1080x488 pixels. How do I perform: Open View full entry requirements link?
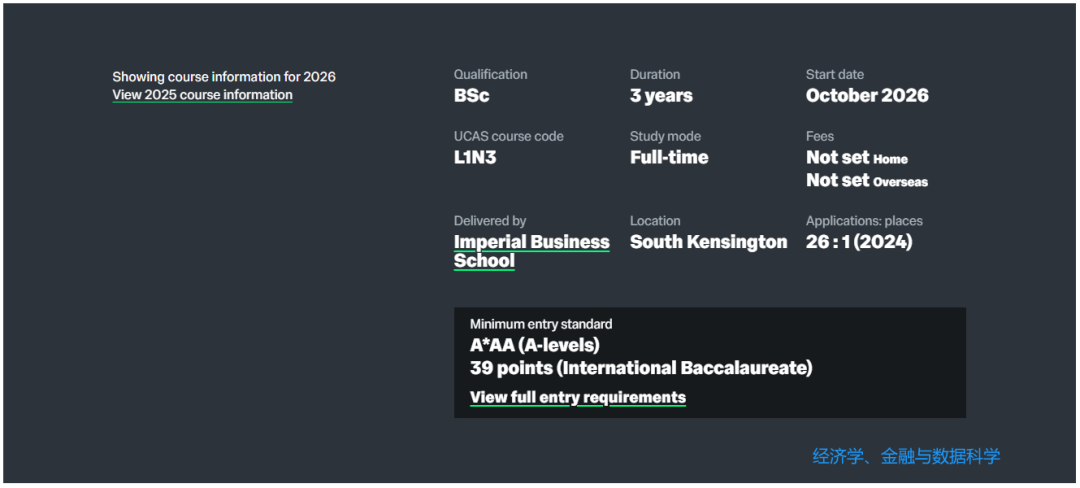point(577,398)
